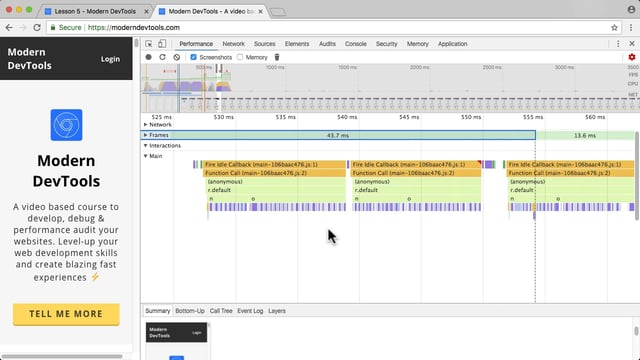Screen dimensions: 640x360
Task: Open the Elements panel tab
Action: tap(297, 44)
